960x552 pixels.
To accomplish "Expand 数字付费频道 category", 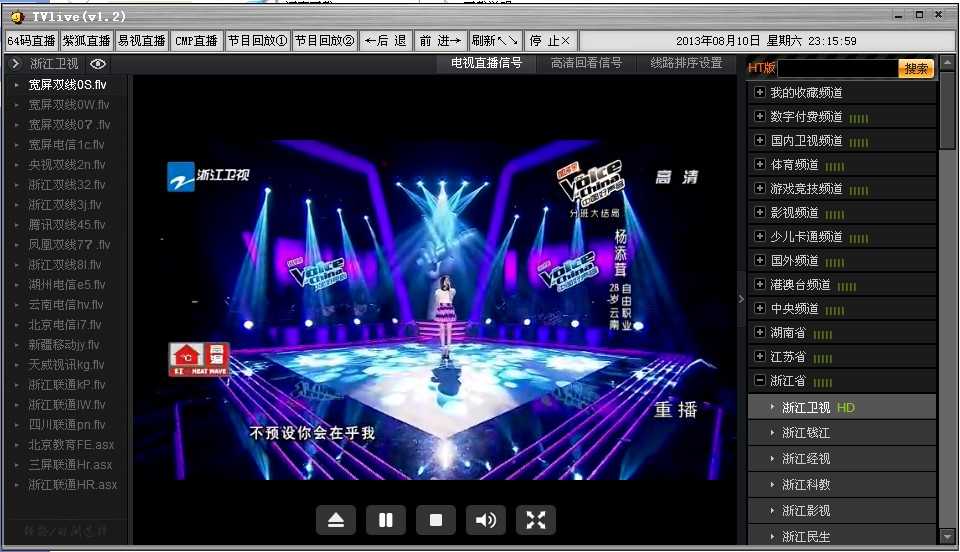I will click(842, 116).
